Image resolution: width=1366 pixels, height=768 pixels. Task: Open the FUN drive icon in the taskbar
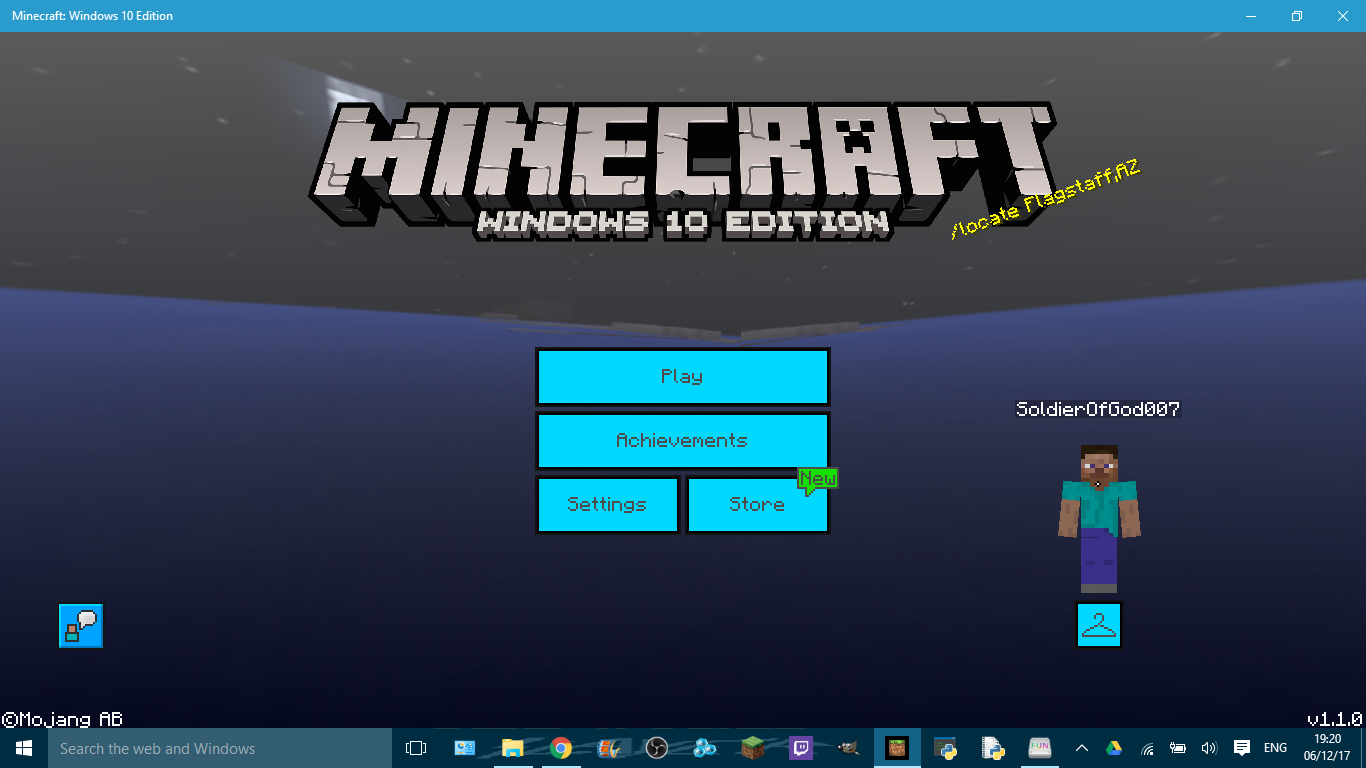pyautogui.click(x=1041, y=748)
